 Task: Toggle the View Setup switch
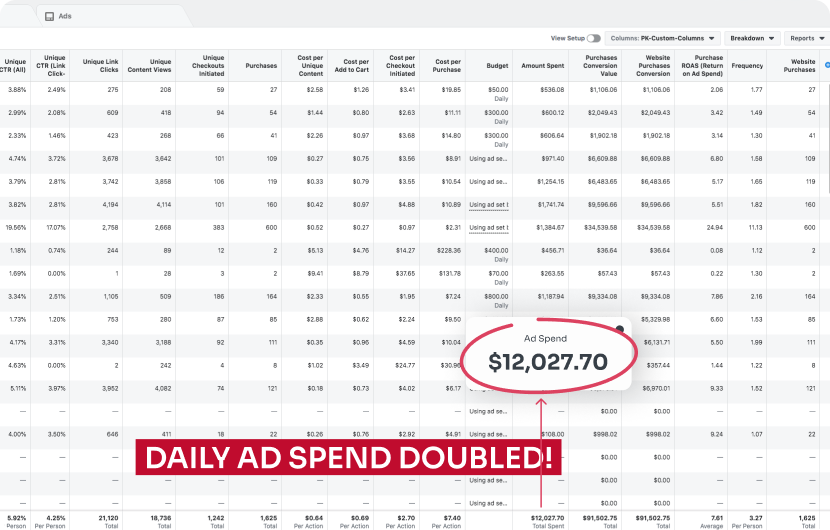594,38
